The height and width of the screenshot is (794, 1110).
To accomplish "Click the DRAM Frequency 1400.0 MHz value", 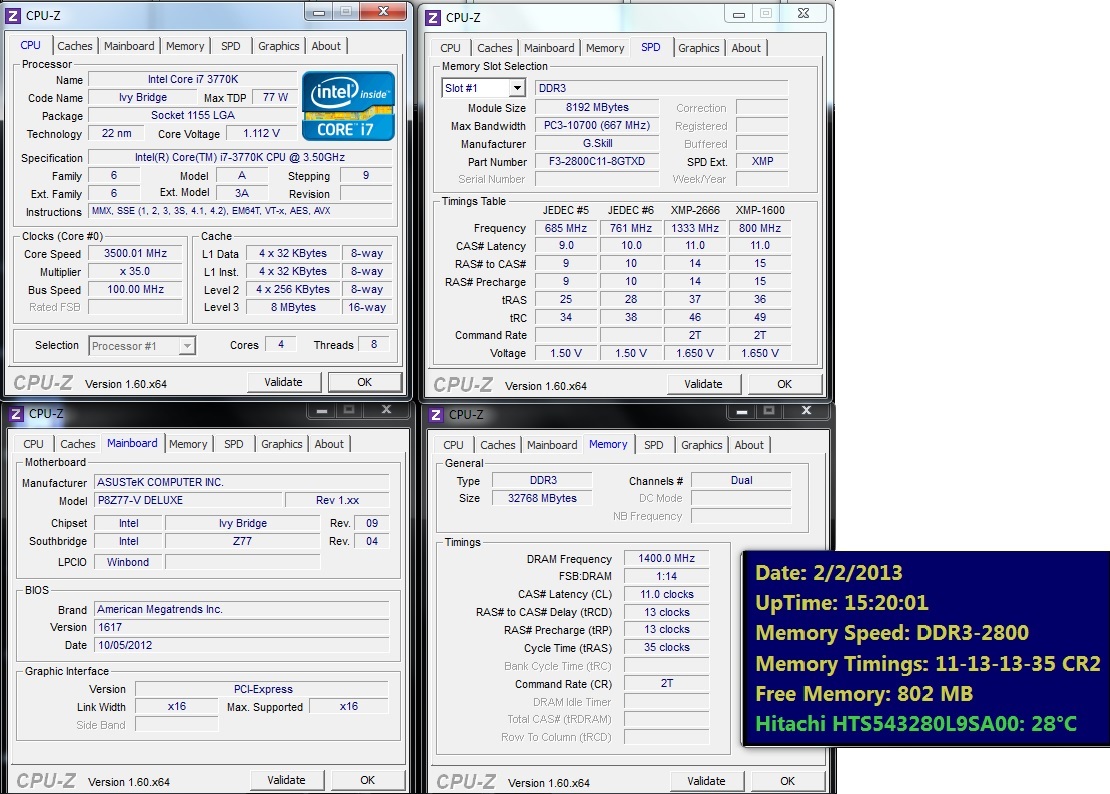I will pyautogui.click(x=666, y=558).
